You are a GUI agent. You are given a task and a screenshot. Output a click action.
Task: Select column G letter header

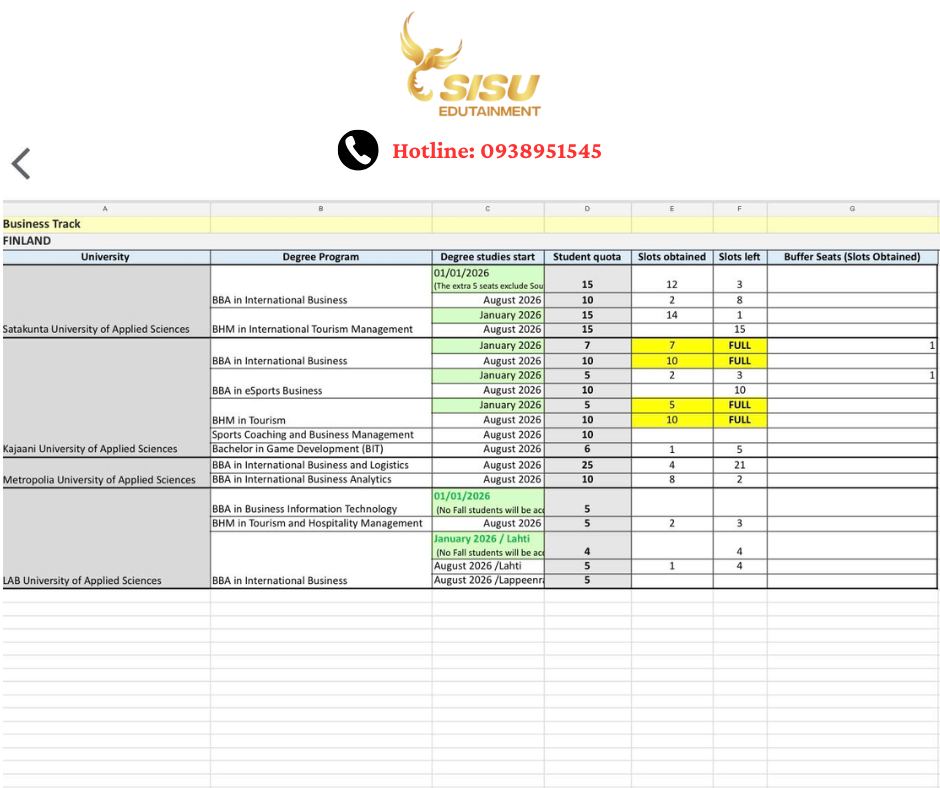point(852,209)
